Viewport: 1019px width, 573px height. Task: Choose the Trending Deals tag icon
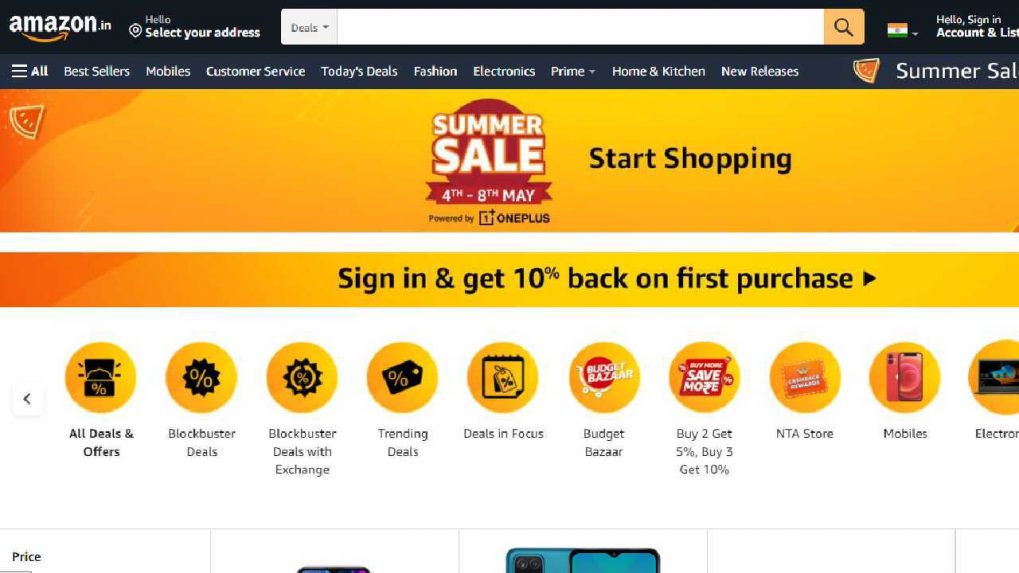click(402, 378)
